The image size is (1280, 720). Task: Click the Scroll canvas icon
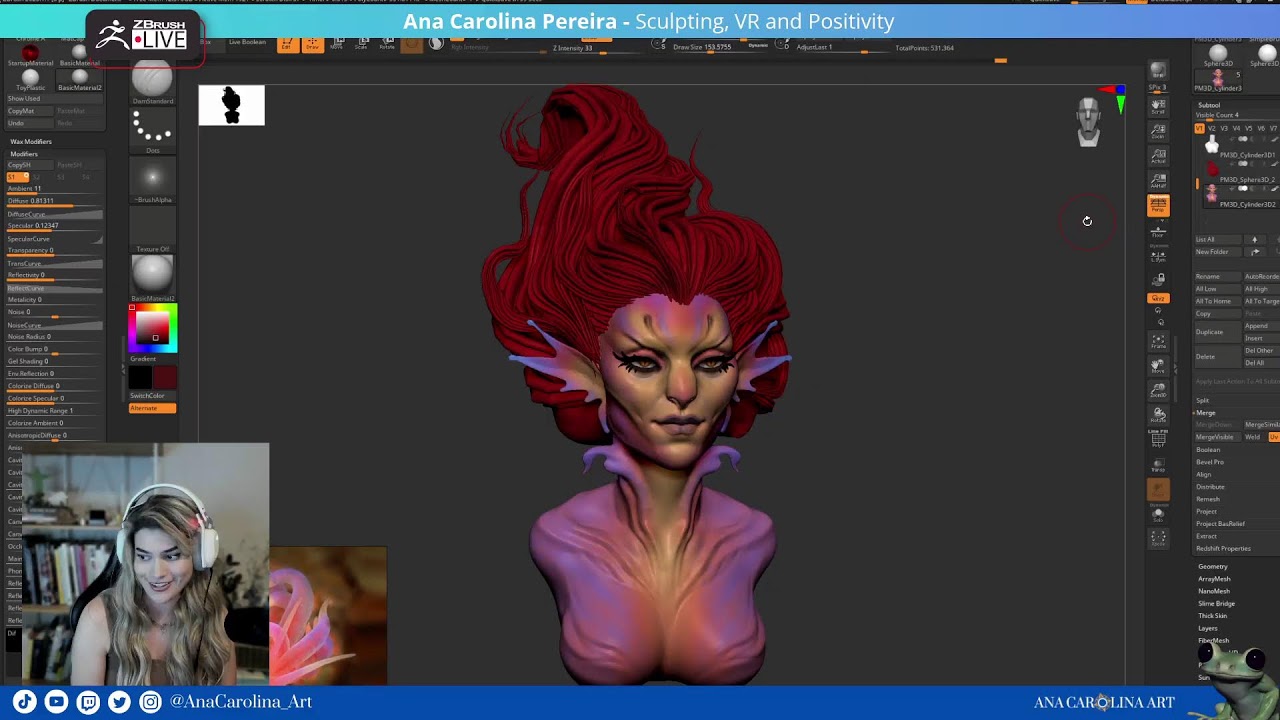[x=1158, y=106]
